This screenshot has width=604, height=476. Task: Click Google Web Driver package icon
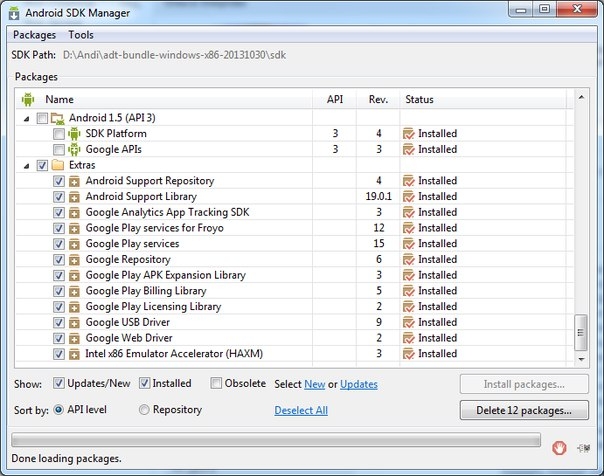click(x=74, y=339)
